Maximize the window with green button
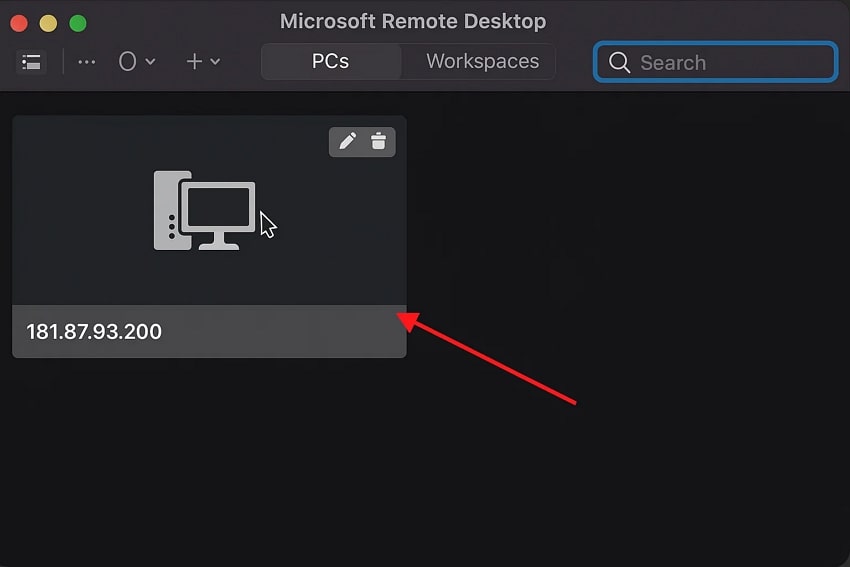 coord(78,23)
